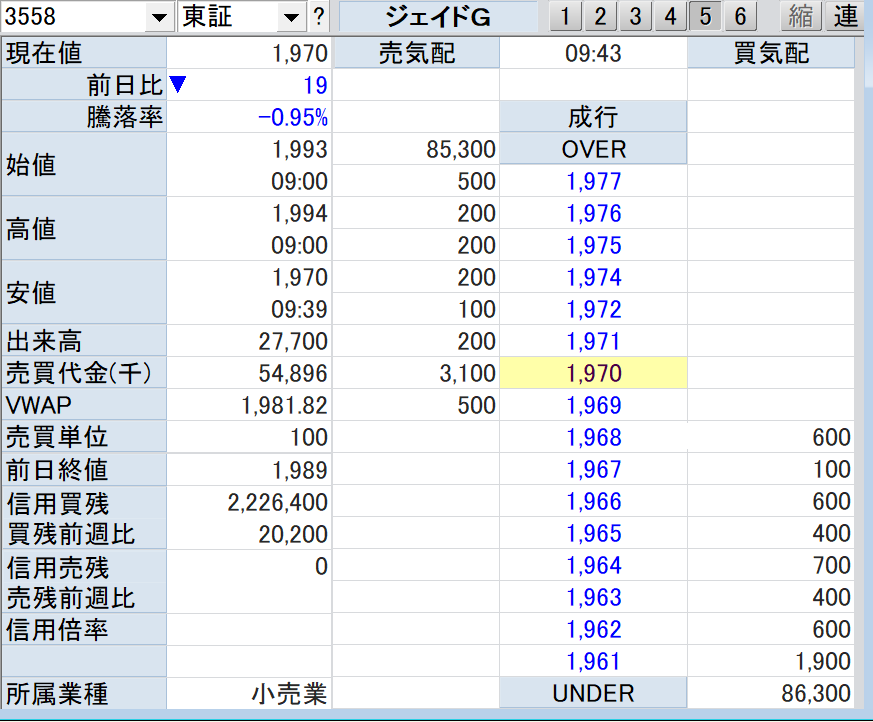Select the highlighted 1,970 price cell
Viewport: 873px width, 722px height.
[x=593, y=374]
